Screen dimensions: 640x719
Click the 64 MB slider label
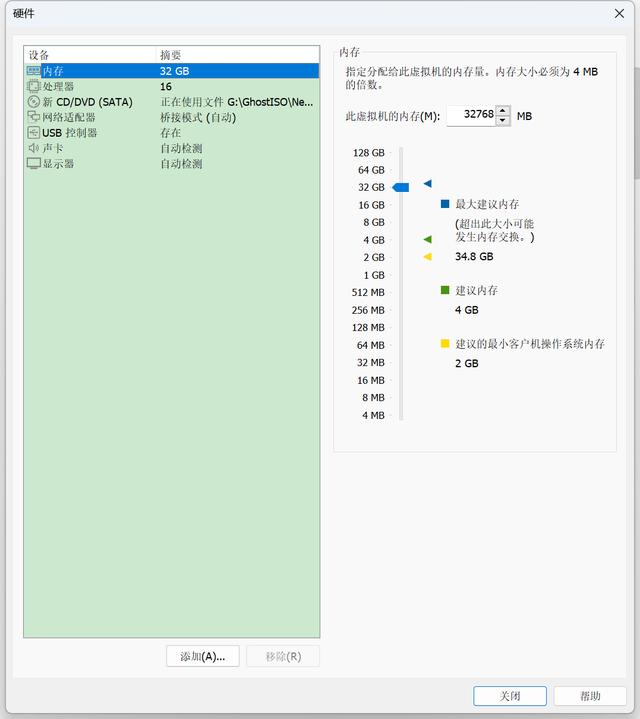tap(370, 345)
